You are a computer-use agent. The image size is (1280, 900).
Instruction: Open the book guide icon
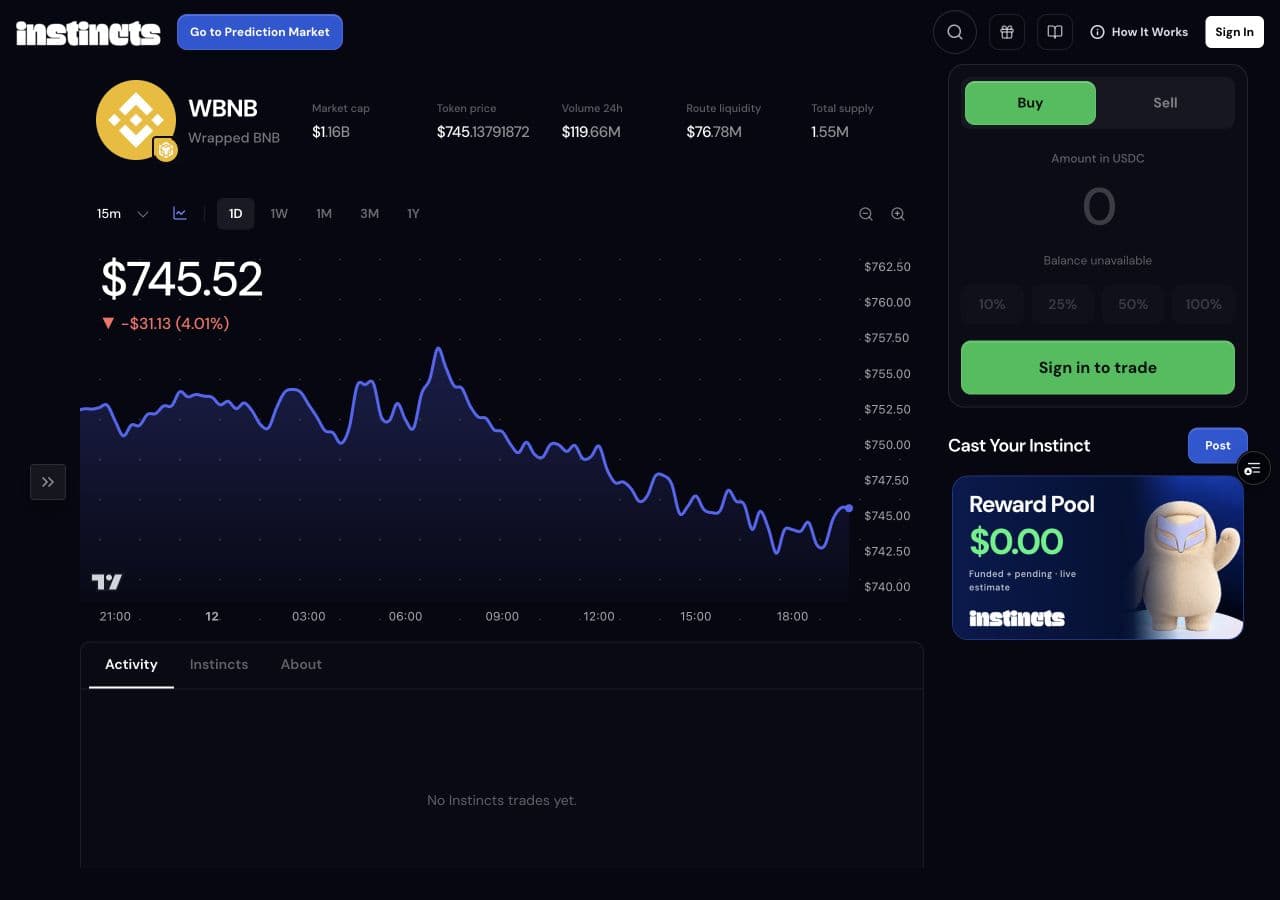click(1055, 32)
